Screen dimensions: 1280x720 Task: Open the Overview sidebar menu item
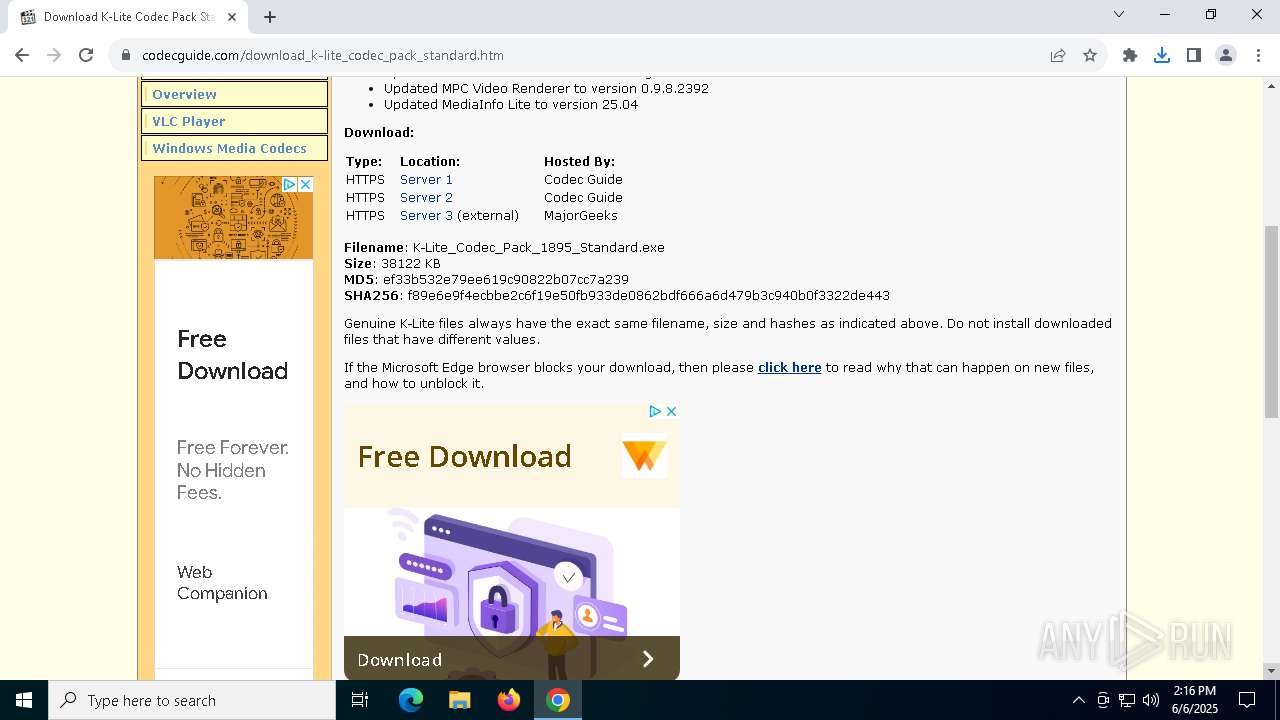235,94
